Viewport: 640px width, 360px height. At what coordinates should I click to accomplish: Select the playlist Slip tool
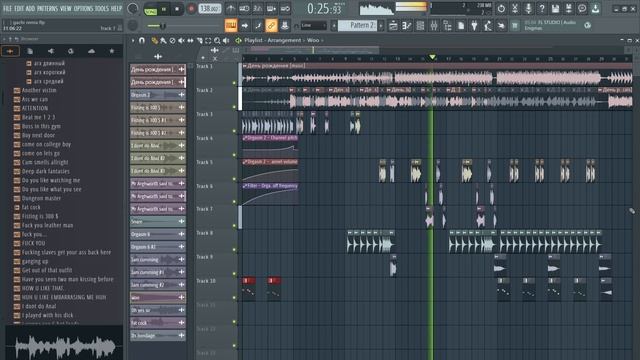(x=190, y=40)
